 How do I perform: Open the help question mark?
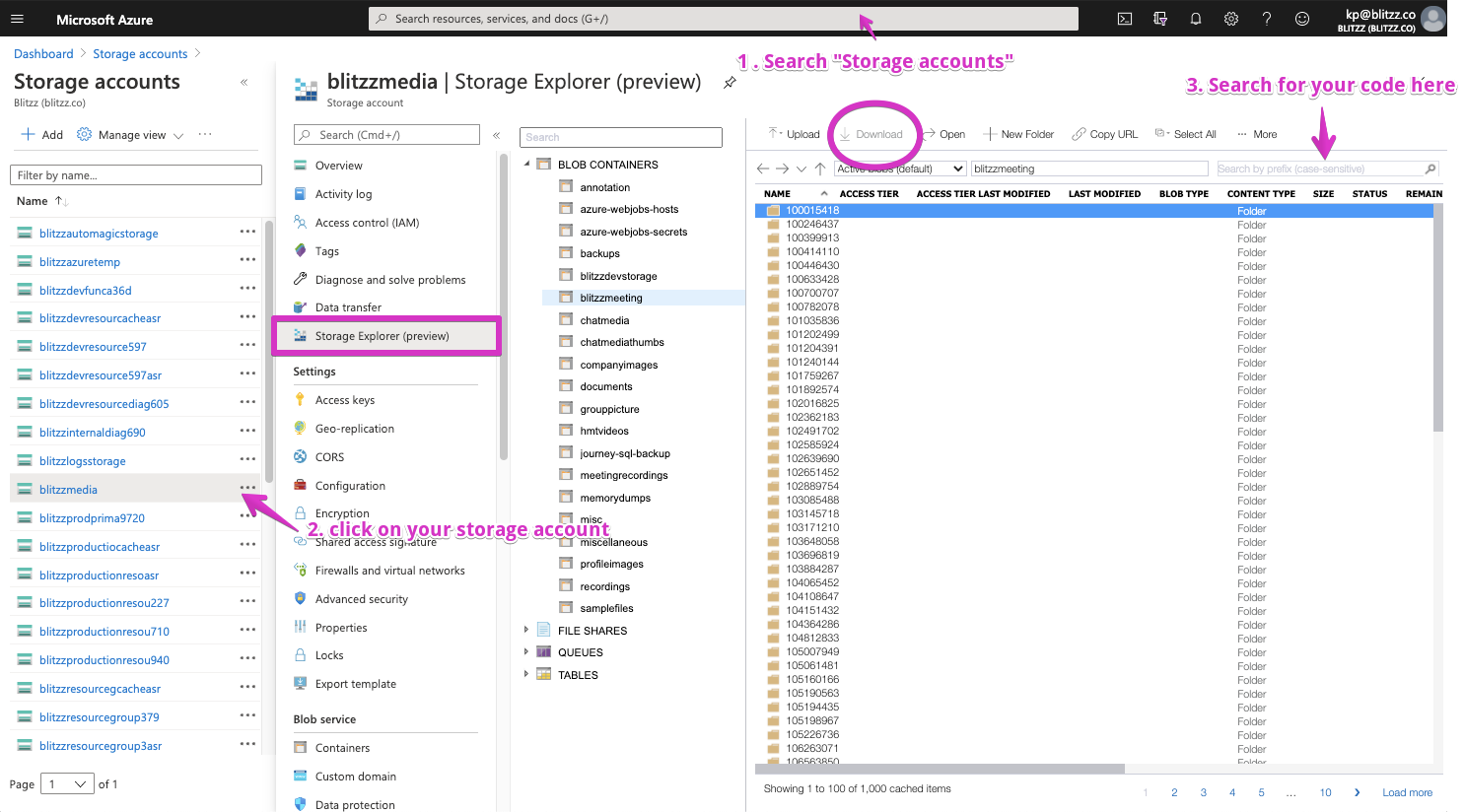[x=1267, y=19]
